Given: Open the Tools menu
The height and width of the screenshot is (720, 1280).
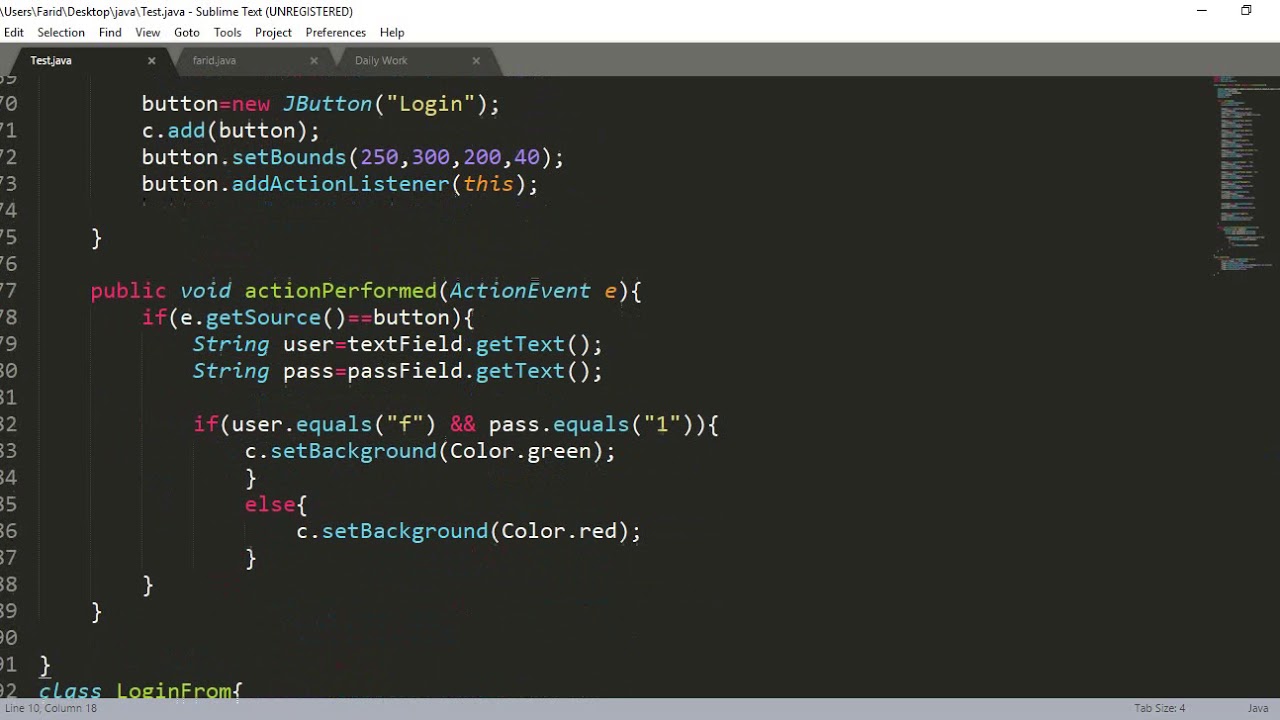Looking at the screenshot, I should [227, 32].
